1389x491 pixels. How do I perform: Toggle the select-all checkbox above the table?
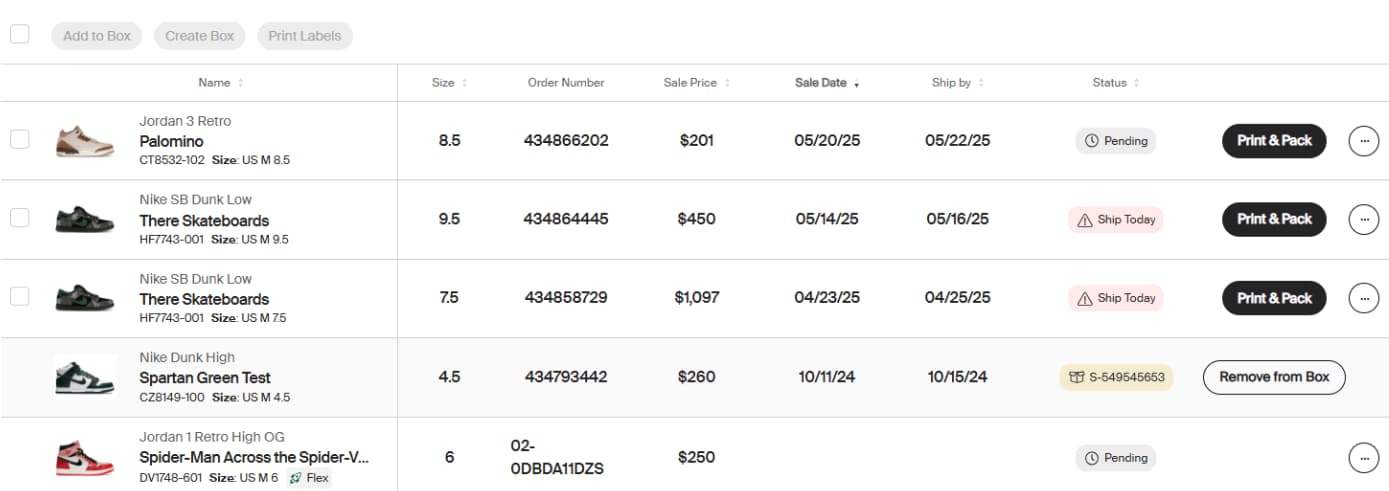click(20, 35)
